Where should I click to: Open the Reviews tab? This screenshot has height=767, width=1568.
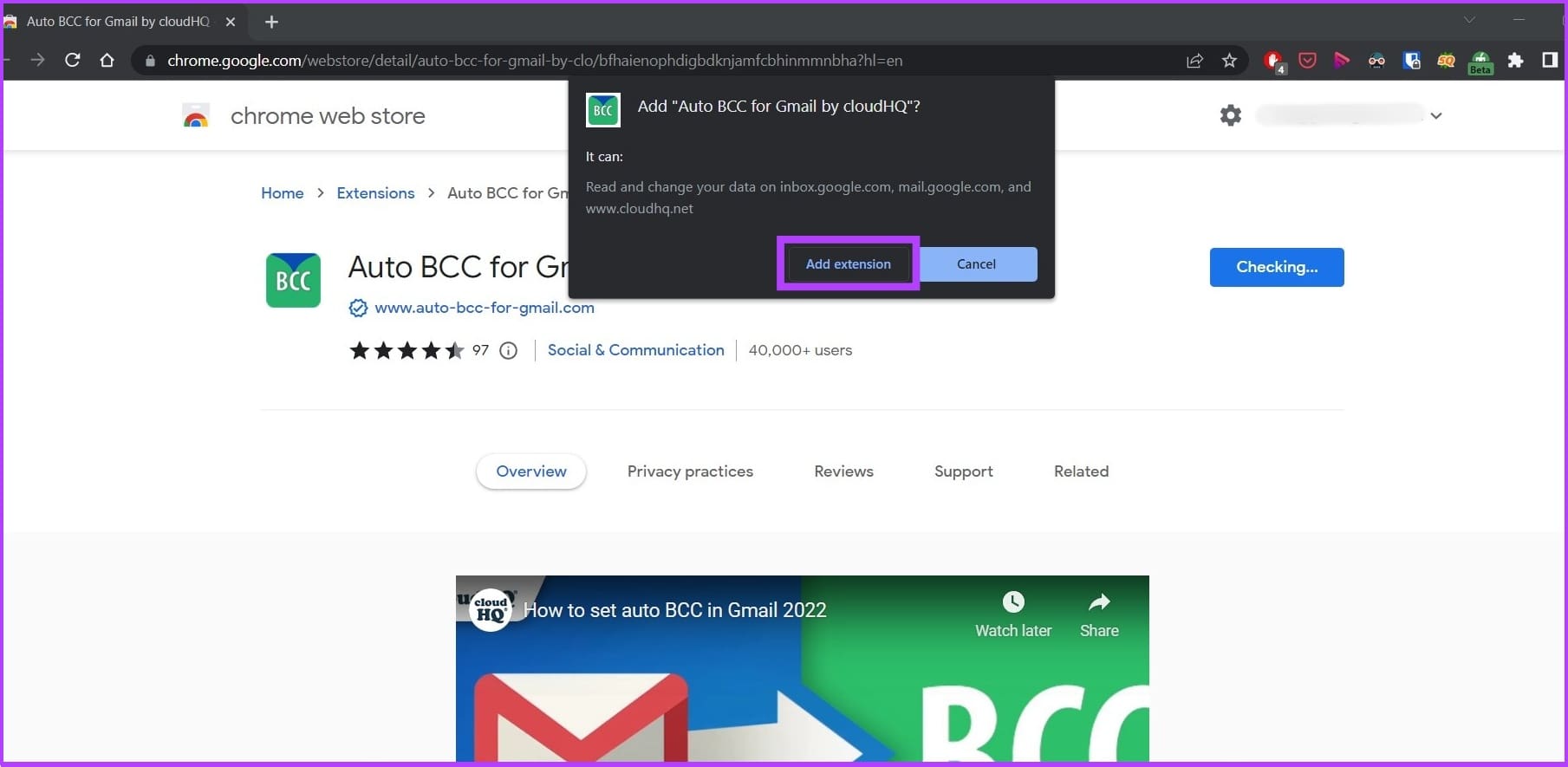point(843,471)
